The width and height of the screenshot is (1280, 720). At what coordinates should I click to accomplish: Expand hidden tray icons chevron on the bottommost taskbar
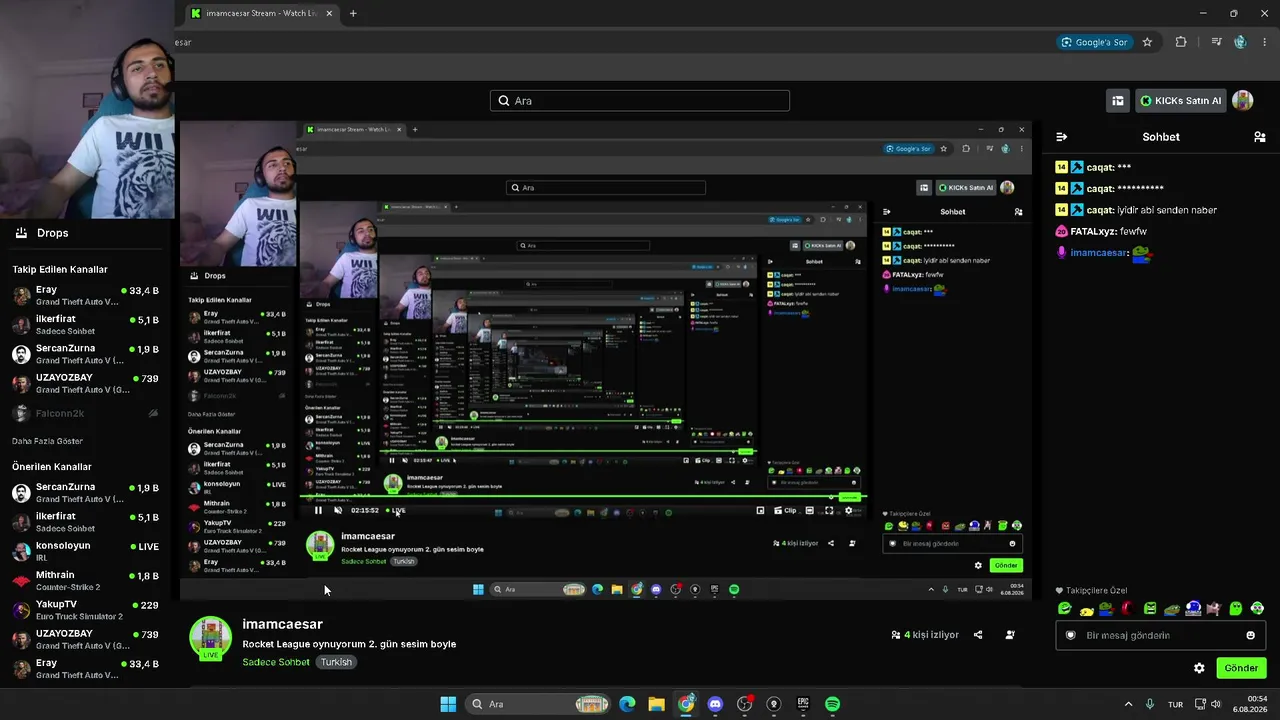(x=1131, y=704)
